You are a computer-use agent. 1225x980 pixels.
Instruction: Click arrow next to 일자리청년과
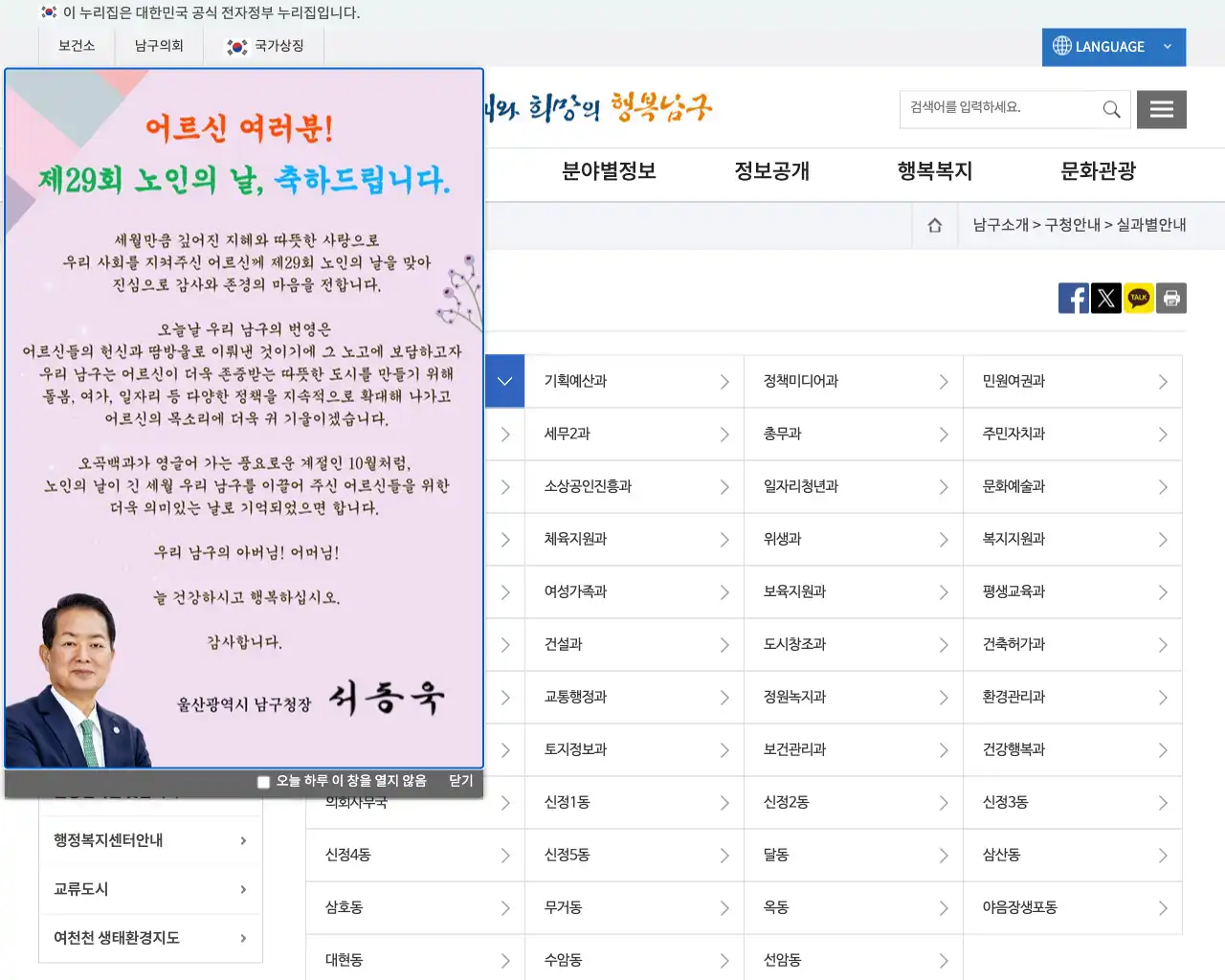tap(944, 487)
